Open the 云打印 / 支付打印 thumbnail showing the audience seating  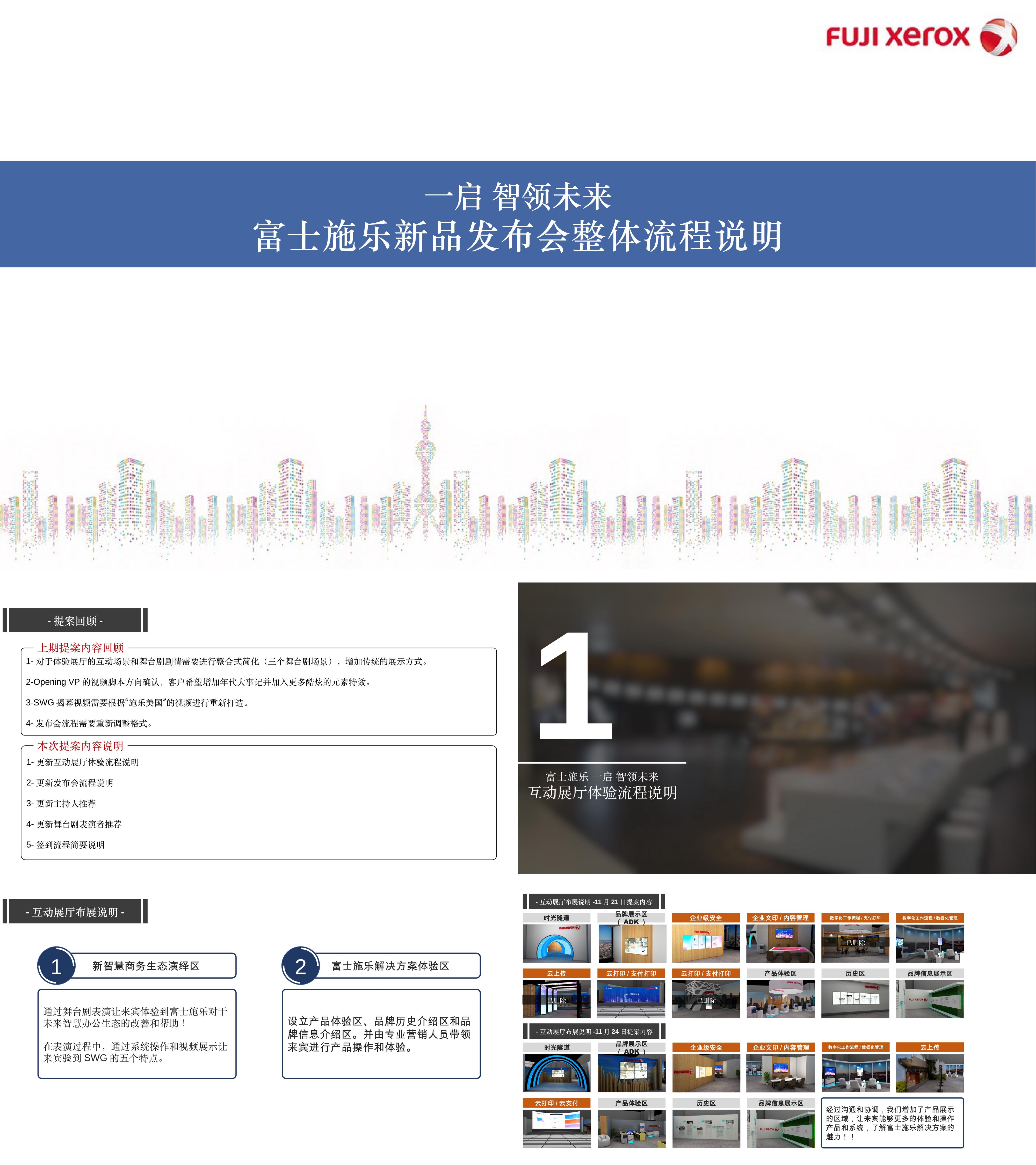(x=631, y=999)
